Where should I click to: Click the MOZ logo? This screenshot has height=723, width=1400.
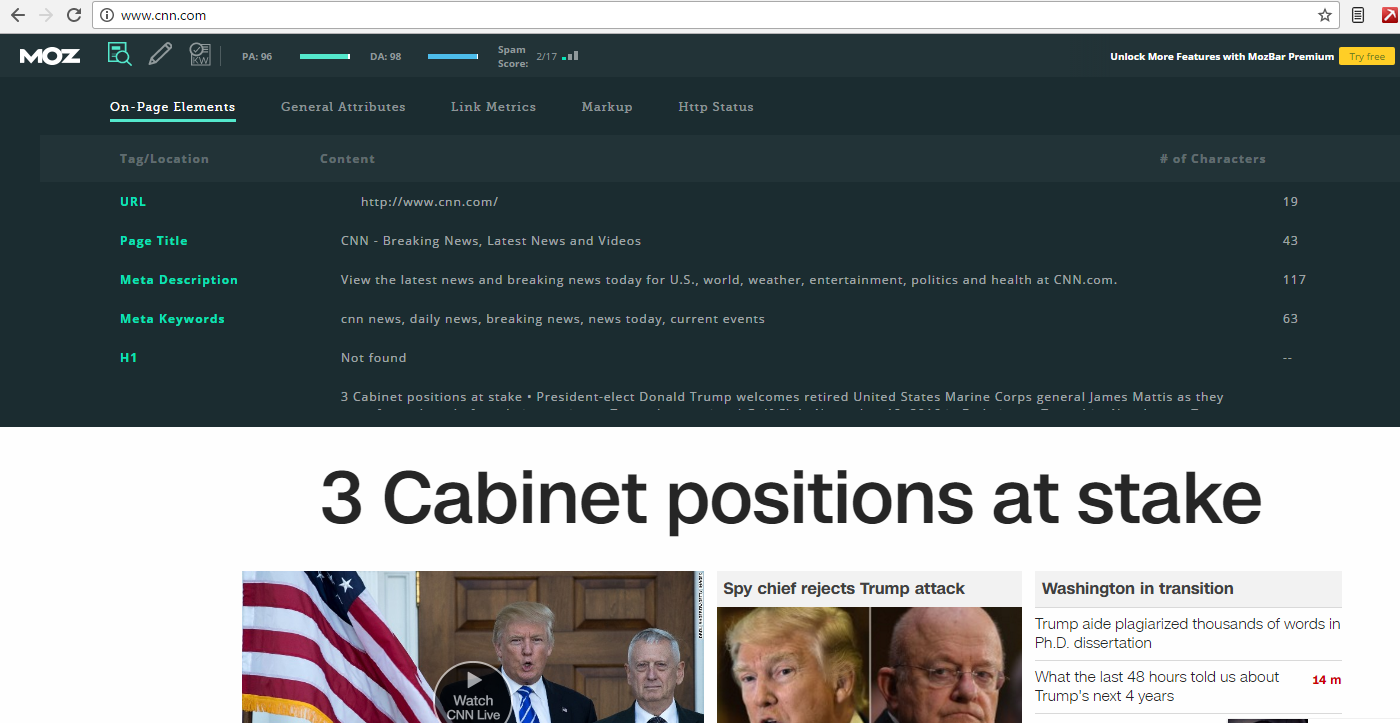coord(50,56)
